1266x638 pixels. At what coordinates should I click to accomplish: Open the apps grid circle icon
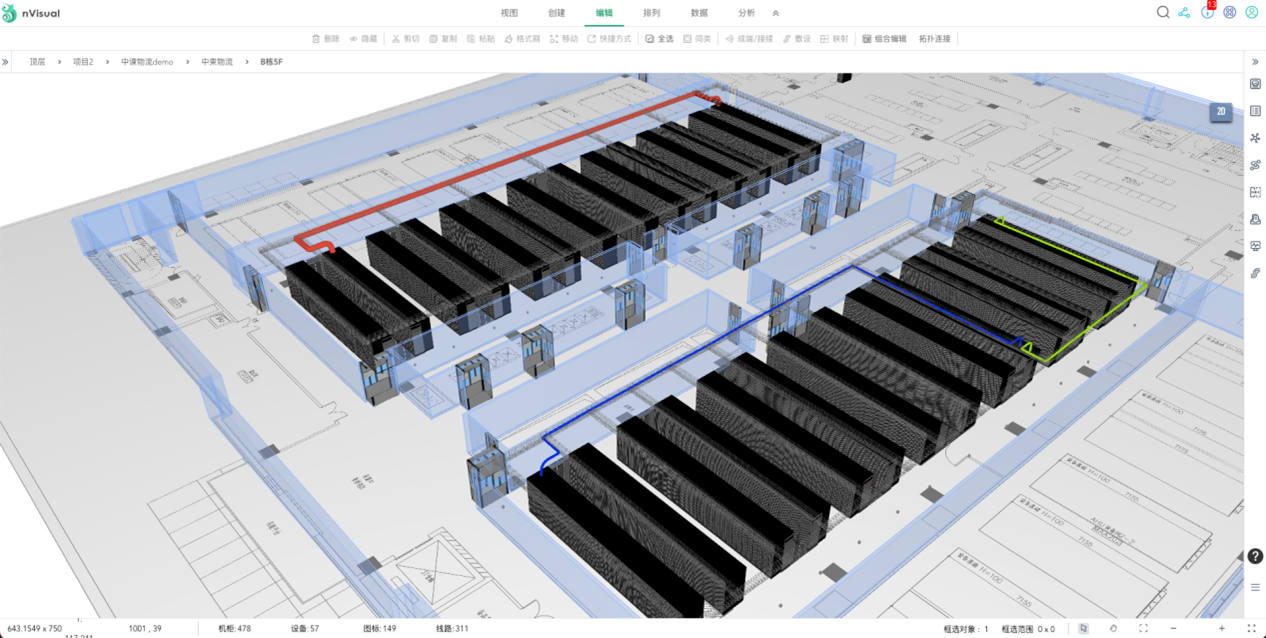pos(1230,13)
